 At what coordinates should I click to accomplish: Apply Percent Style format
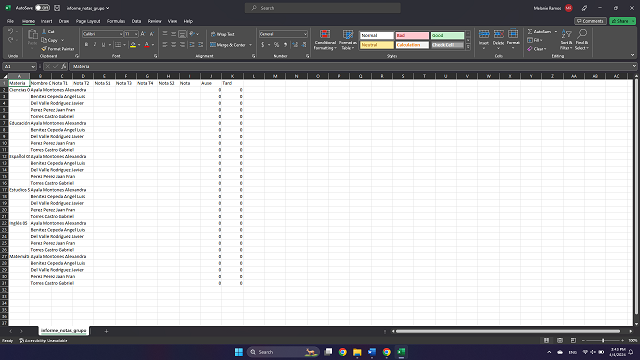click(276, 44)
